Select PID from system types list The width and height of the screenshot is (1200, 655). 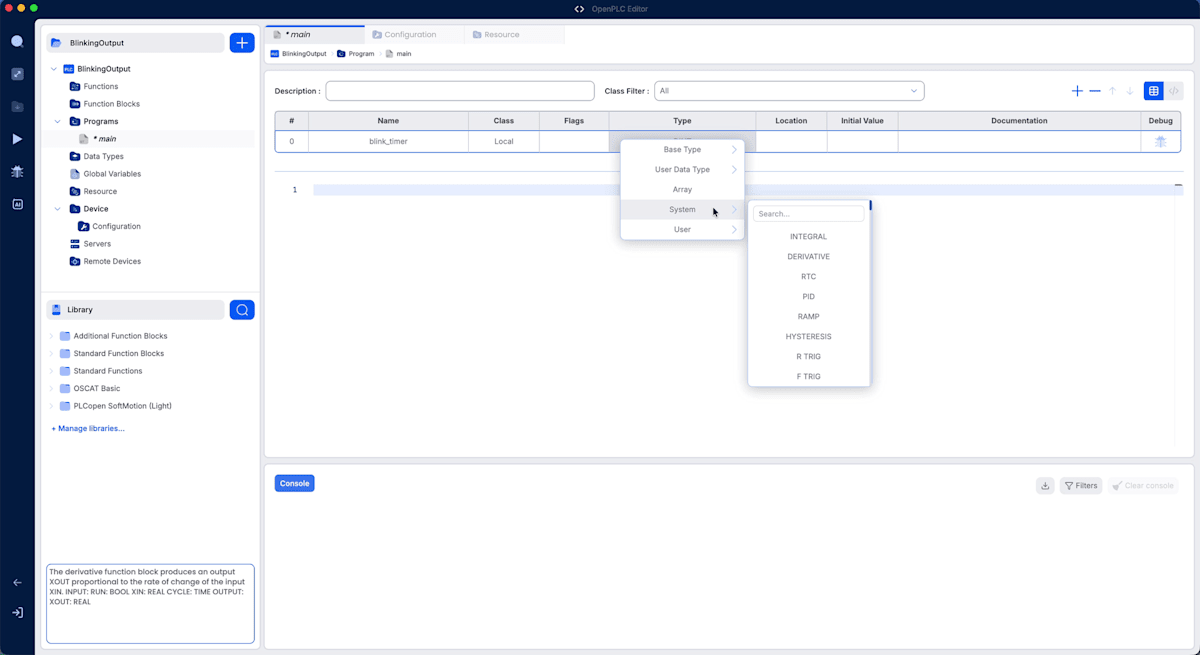click(809, 297)
